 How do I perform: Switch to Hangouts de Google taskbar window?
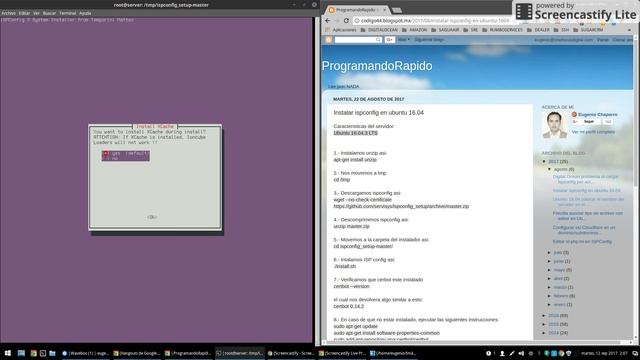point(137,353)
